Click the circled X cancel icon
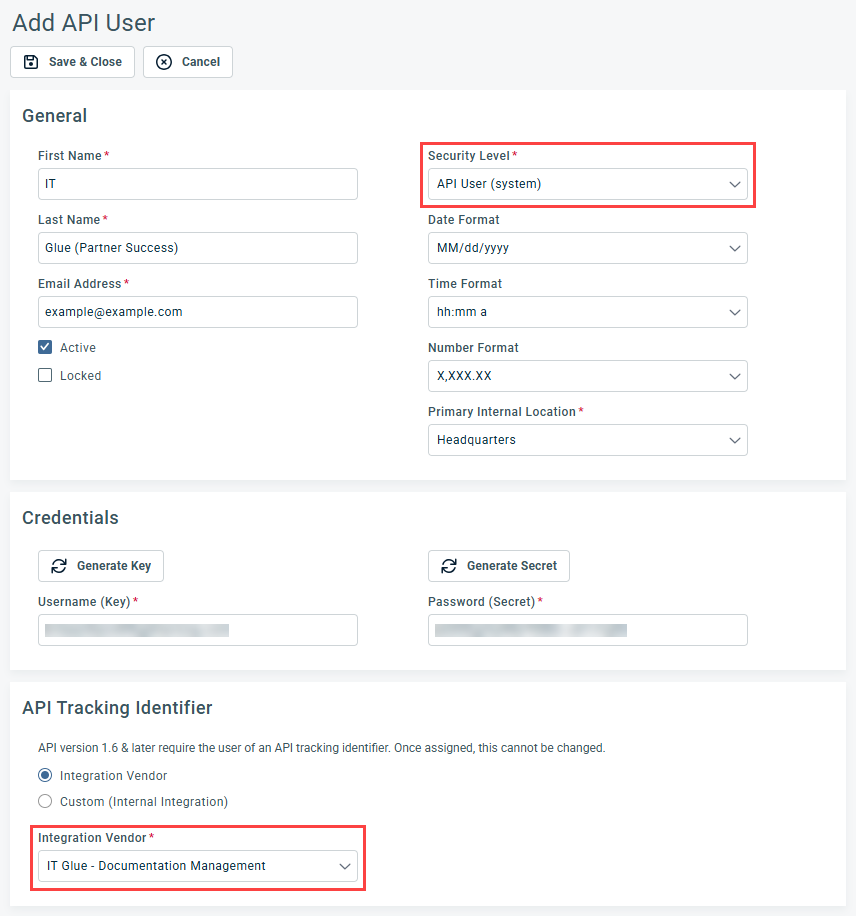 [164, 62]
